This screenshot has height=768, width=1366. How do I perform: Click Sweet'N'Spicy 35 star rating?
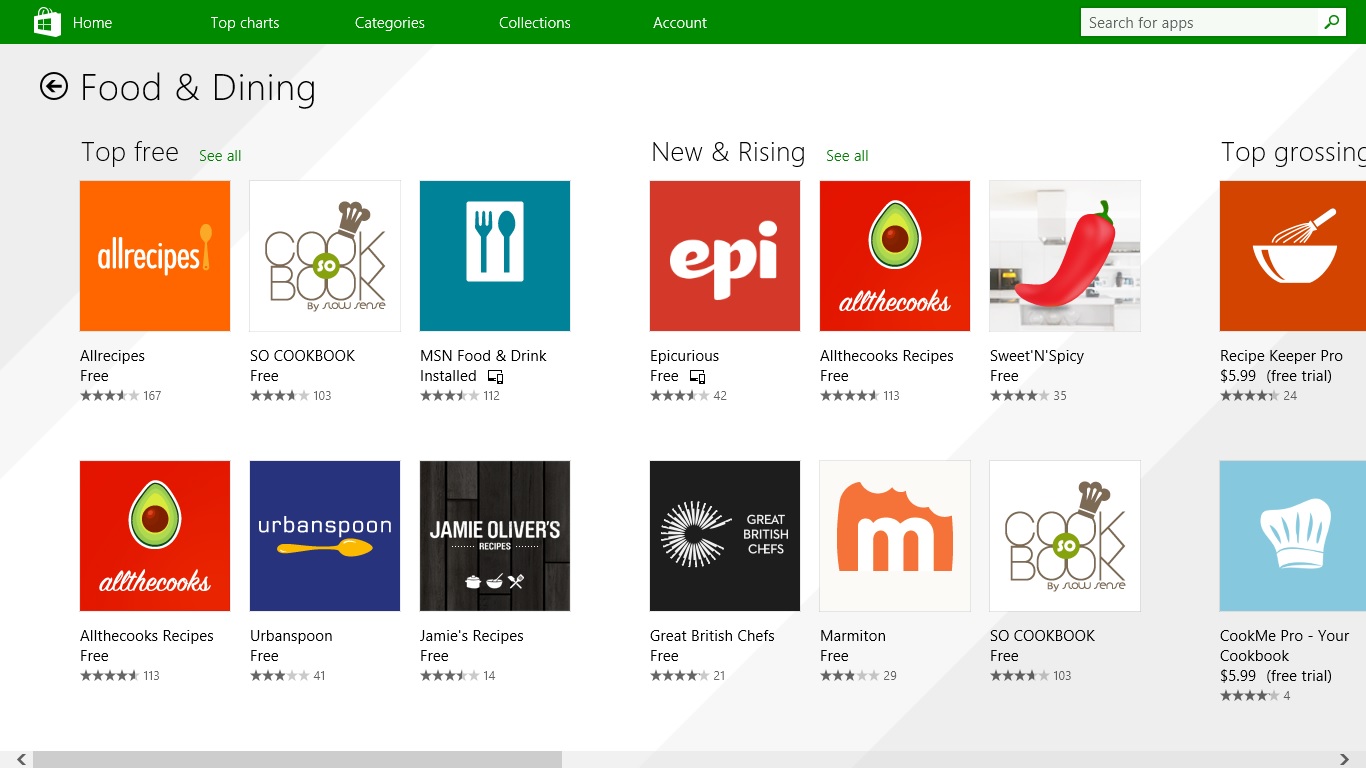(x=1028, y=396)
